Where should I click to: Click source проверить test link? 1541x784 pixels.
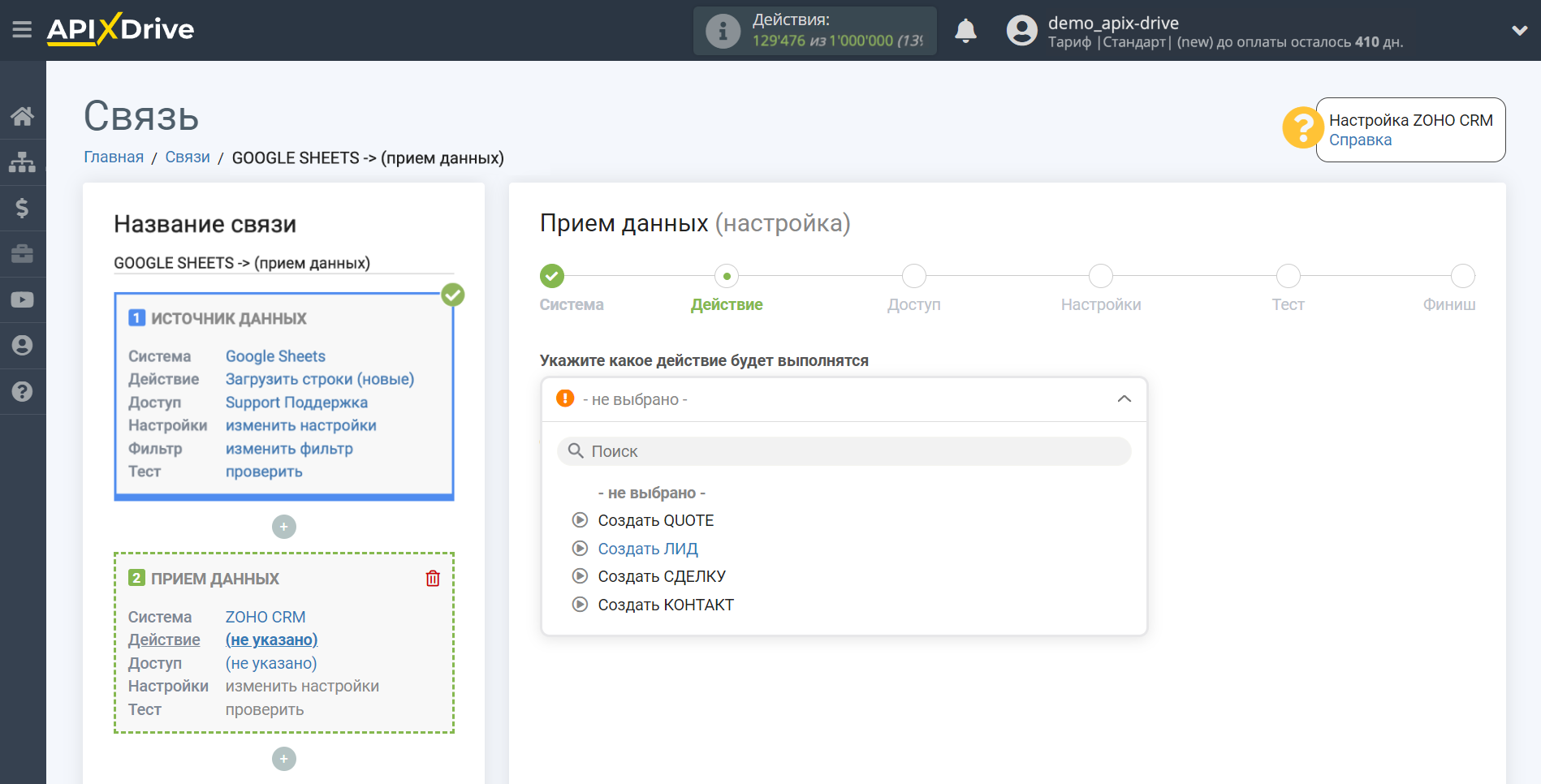click(264, 472)
